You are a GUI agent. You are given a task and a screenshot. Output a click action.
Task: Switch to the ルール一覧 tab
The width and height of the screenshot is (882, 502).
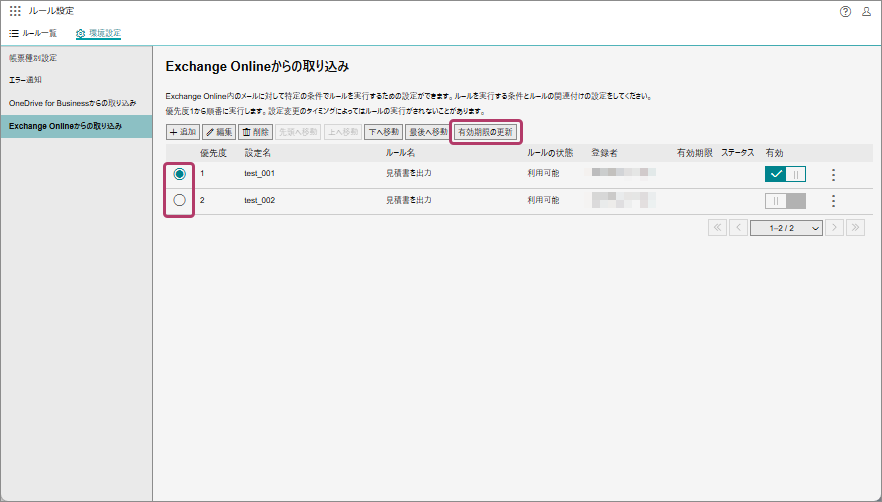[33, 33]
